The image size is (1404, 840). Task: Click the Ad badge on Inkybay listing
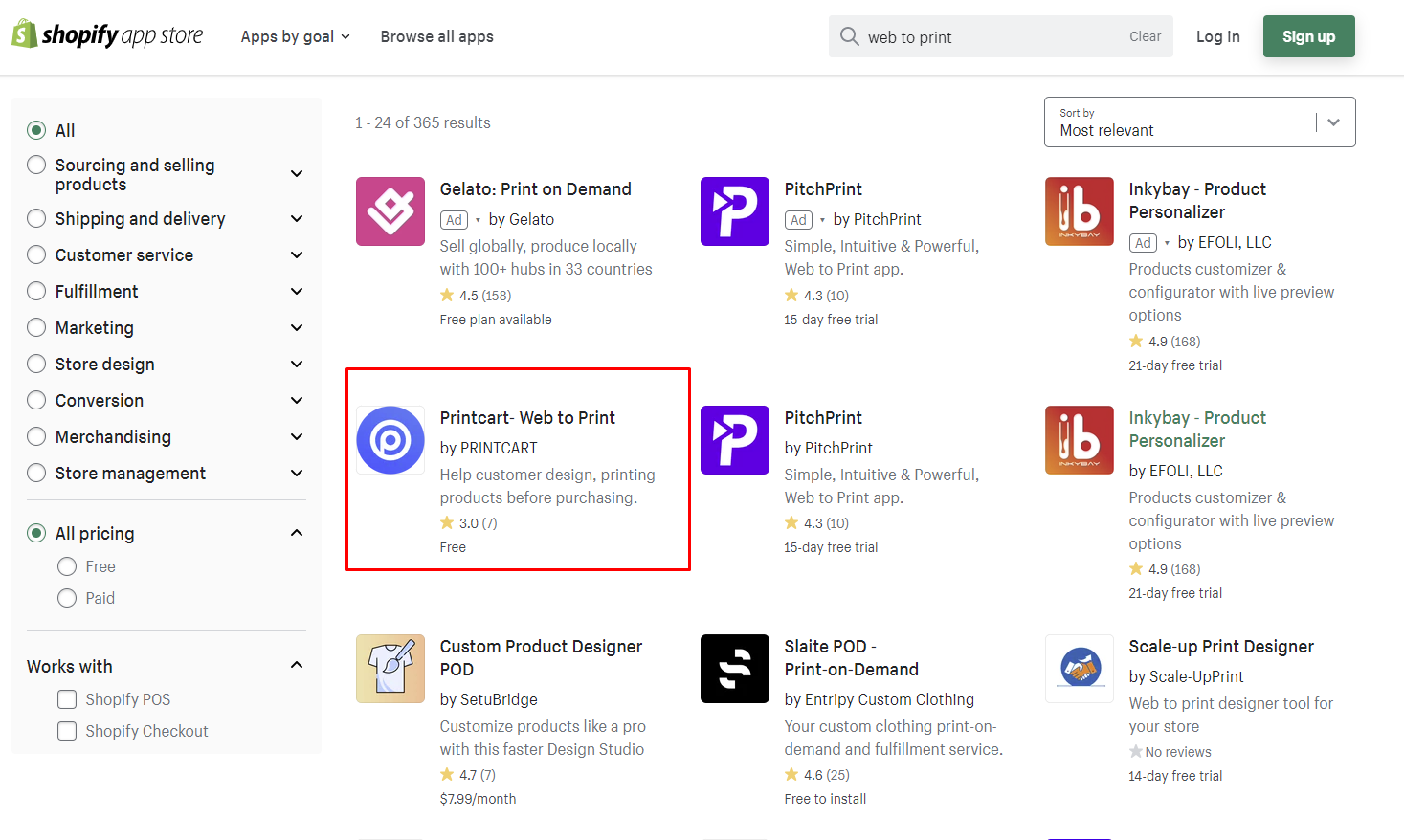[x=1143, y=242]
